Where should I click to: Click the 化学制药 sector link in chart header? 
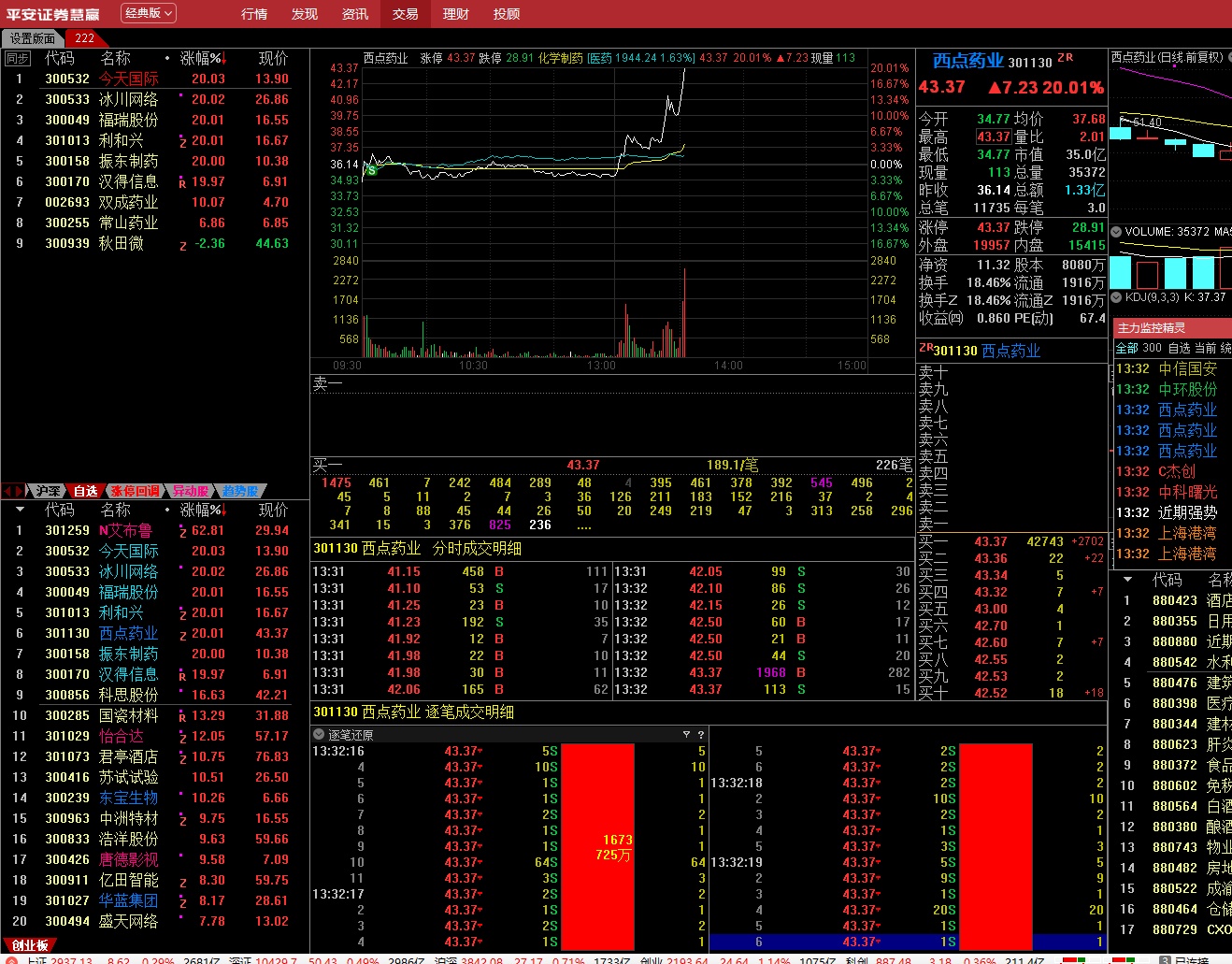[x=561, y=58]
